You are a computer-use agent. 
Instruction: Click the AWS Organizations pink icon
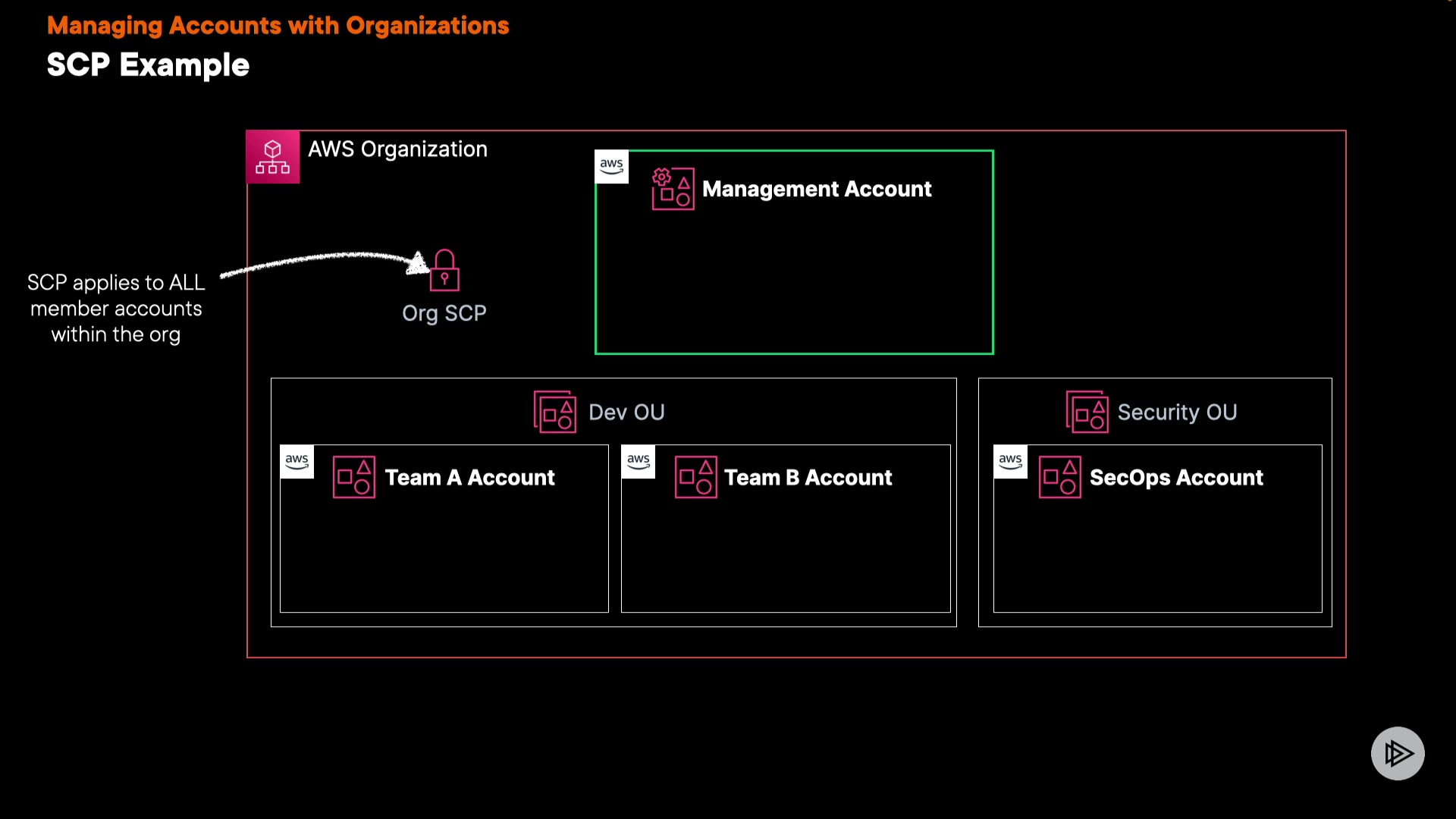(x=272, y=157)
